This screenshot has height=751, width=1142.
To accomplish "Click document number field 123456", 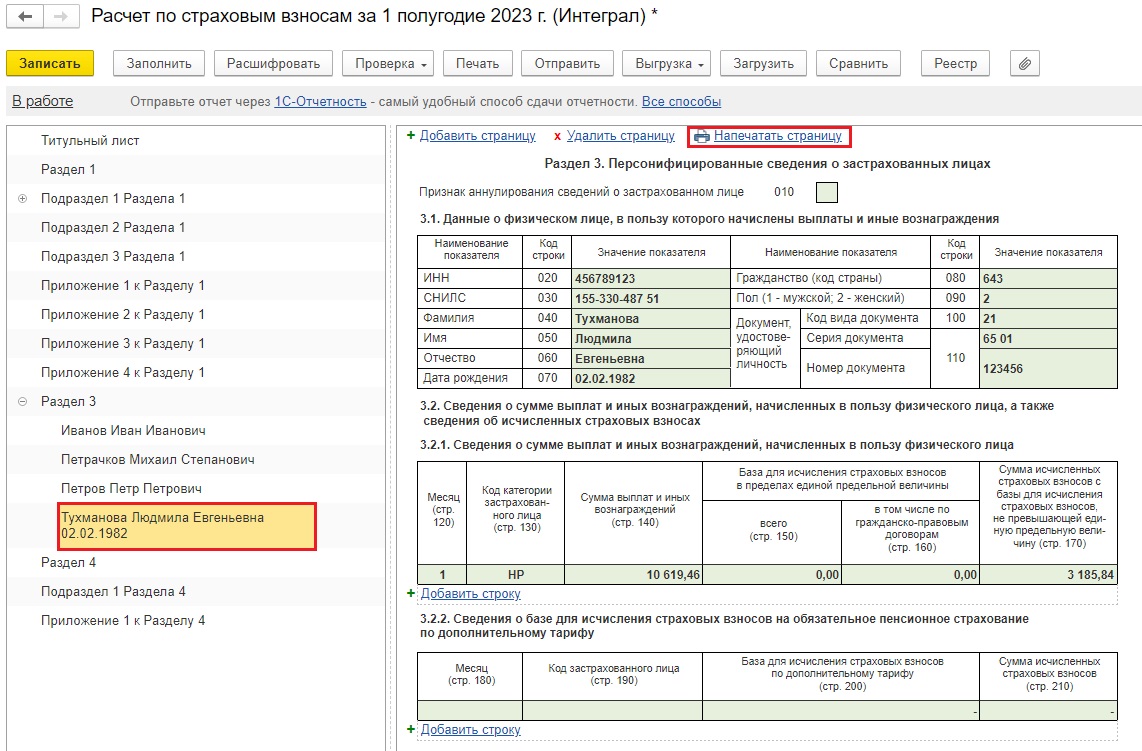I will [1049, 369].
